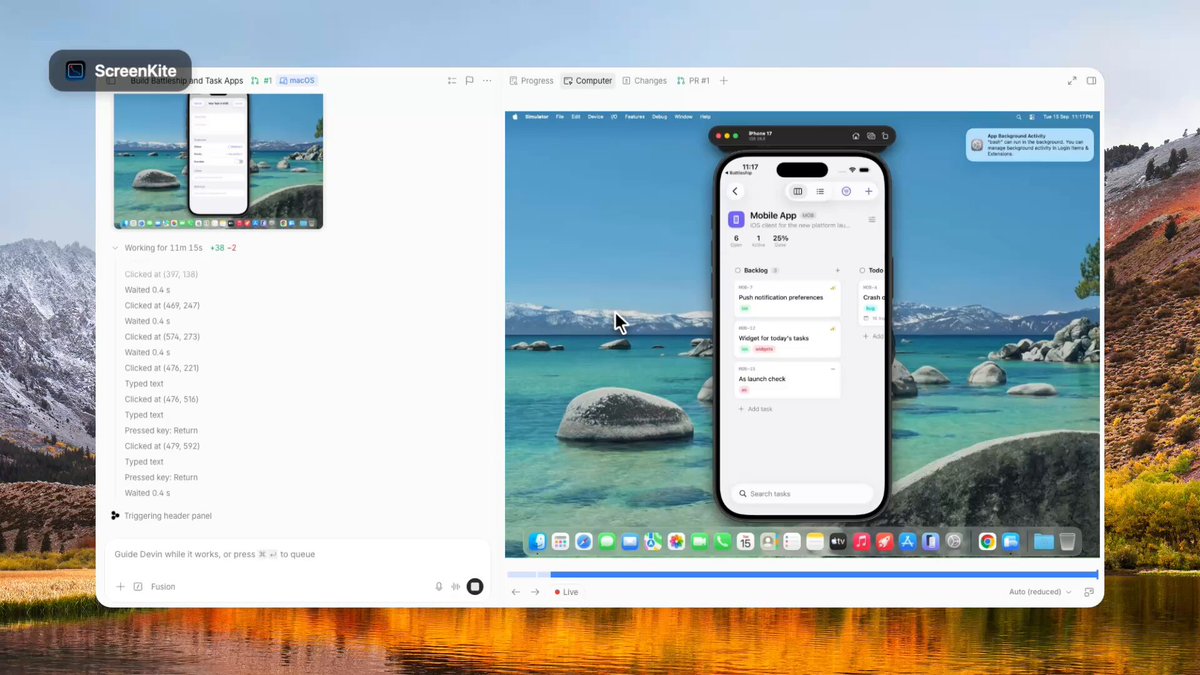Add a task to Backlog with plus icon

837,270
